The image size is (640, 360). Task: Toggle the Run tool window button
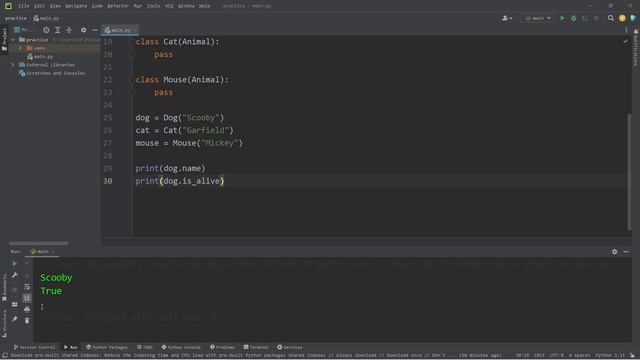(71, 347)
